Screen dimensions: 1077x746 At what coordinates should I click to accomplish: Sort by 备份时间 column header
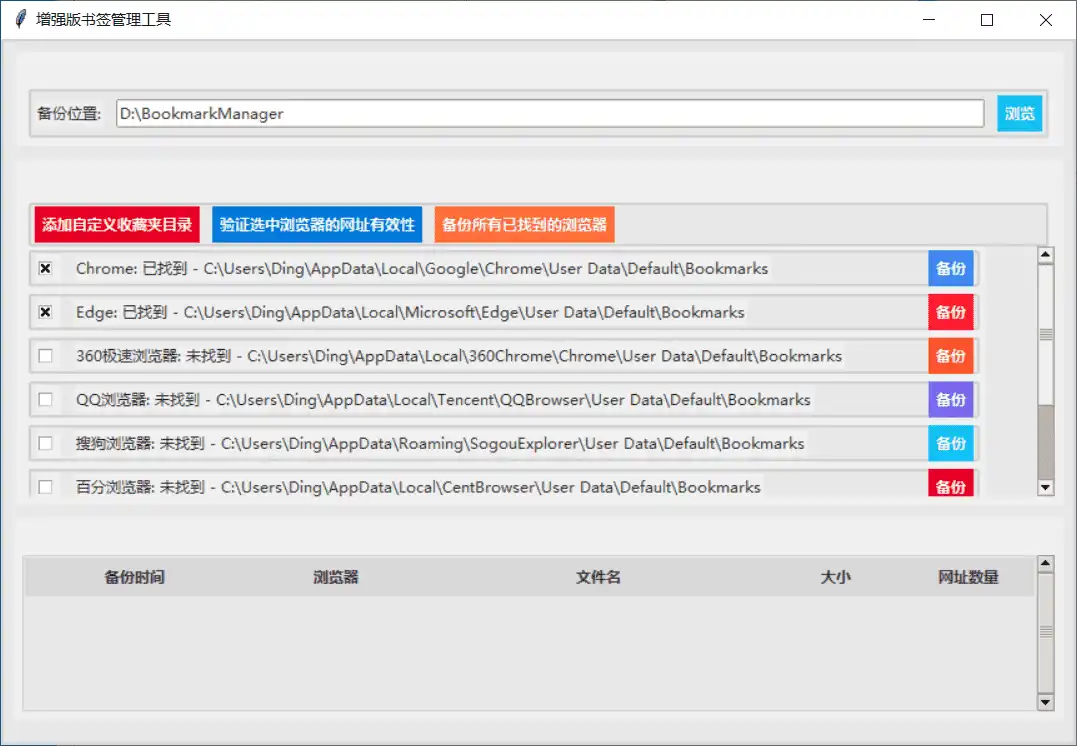tap(135, 577)
